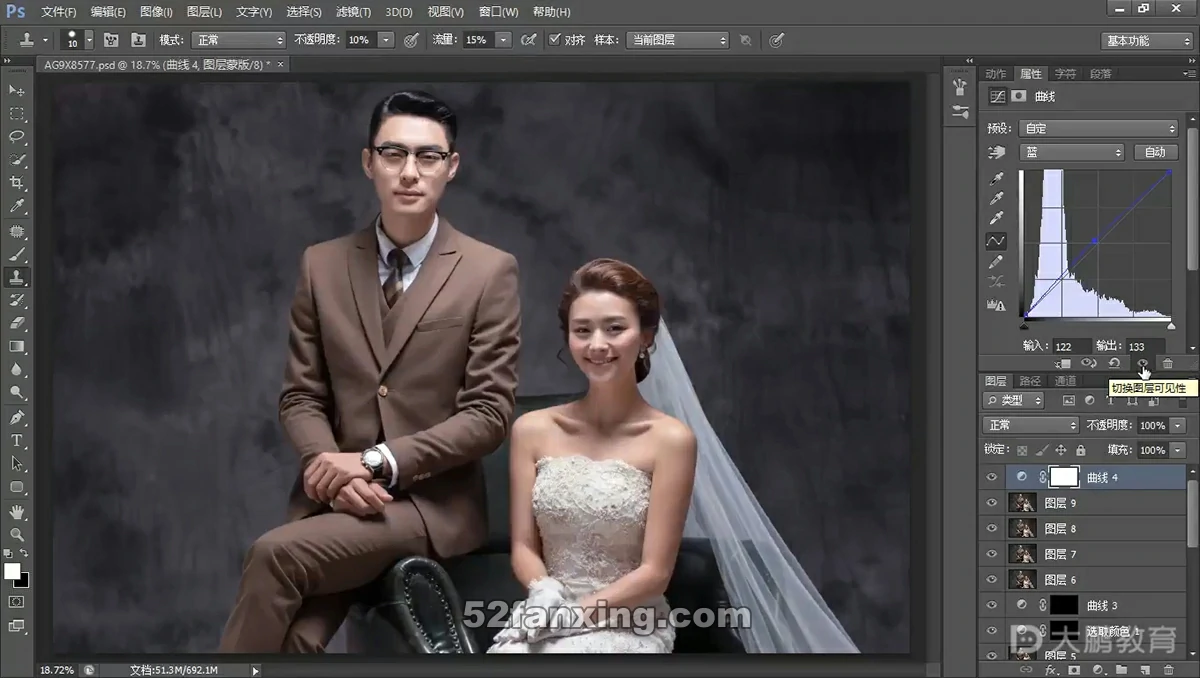Open the options bar opacity 10% dropdown arrow

tap(386, 40)
